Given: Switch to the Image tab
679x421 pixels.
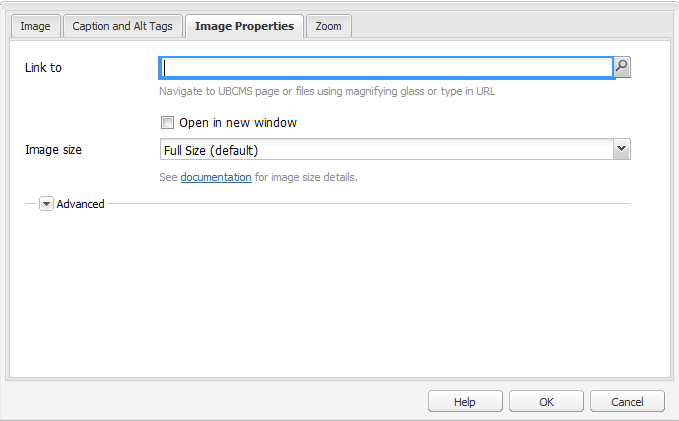Looking at the screenshot, I should point(35,26).
